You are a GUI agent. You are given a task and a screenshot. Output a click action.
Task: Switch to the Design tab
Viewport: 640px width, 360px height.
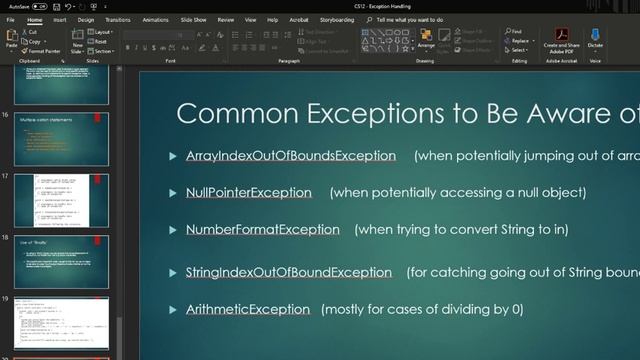[x=86, y=20]
